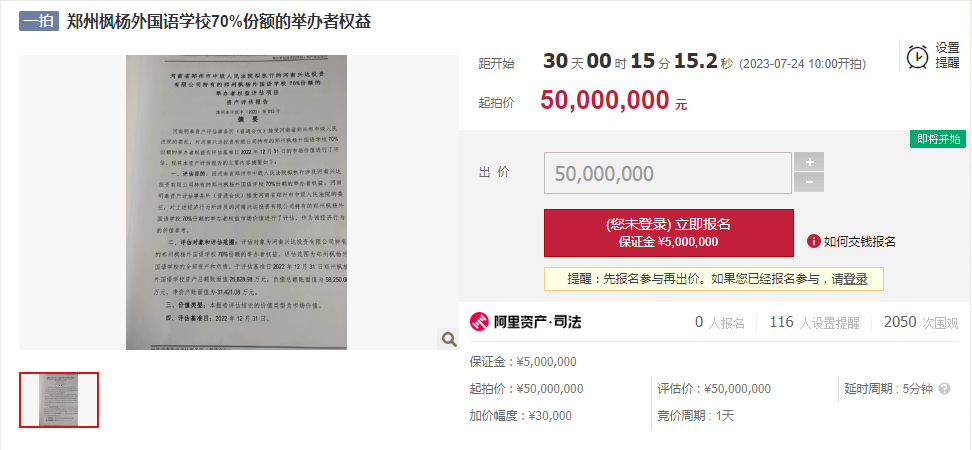The height and width of the screenshot is (450, 972).
Task: Increase bid with the plus button
Action: (810, 162)
